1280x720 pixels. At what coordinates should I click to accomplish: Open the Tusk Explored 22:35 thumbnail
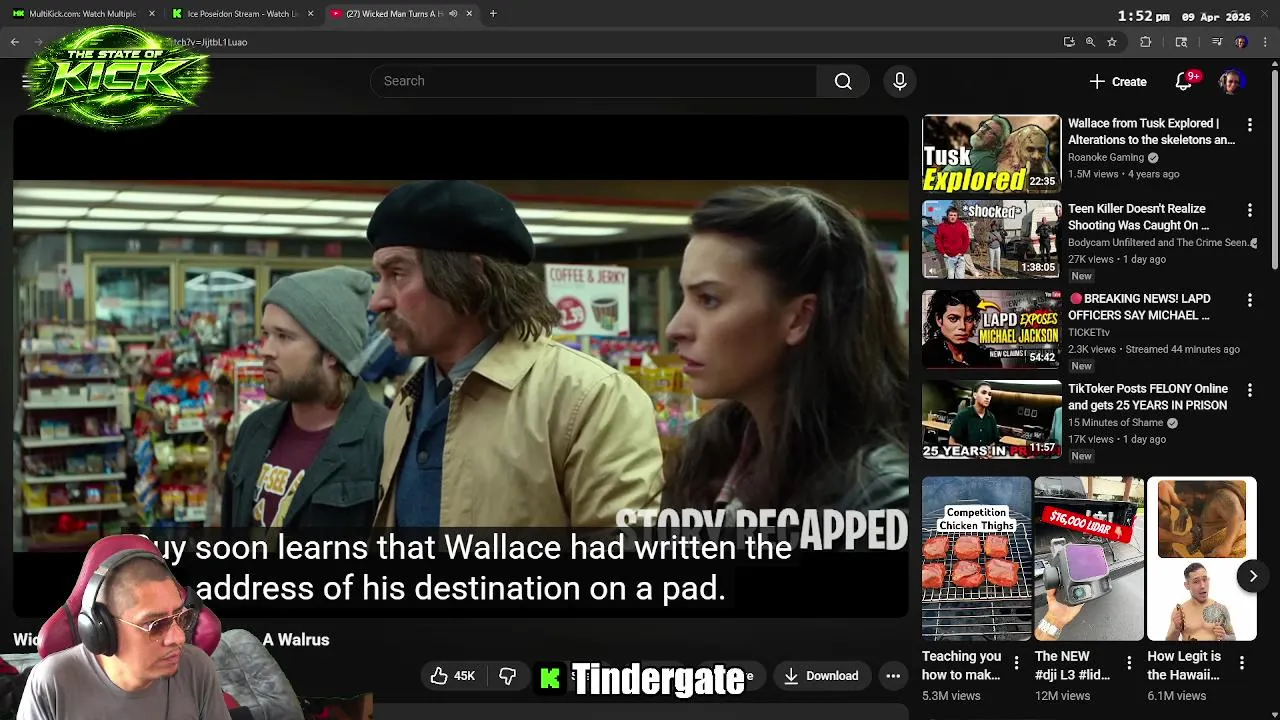click(991, 154)
